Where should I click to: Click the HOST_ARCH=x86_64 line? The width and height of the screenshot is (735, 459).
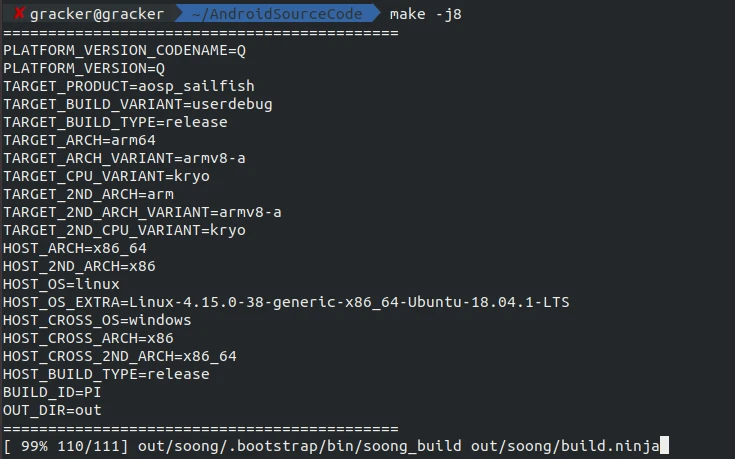click(75, 248)
